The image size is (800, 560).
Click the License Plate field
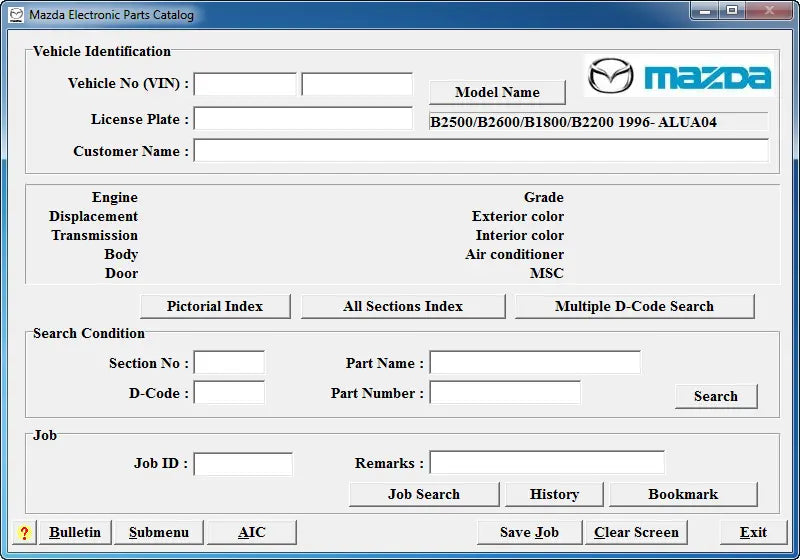[x=303, y=119]
